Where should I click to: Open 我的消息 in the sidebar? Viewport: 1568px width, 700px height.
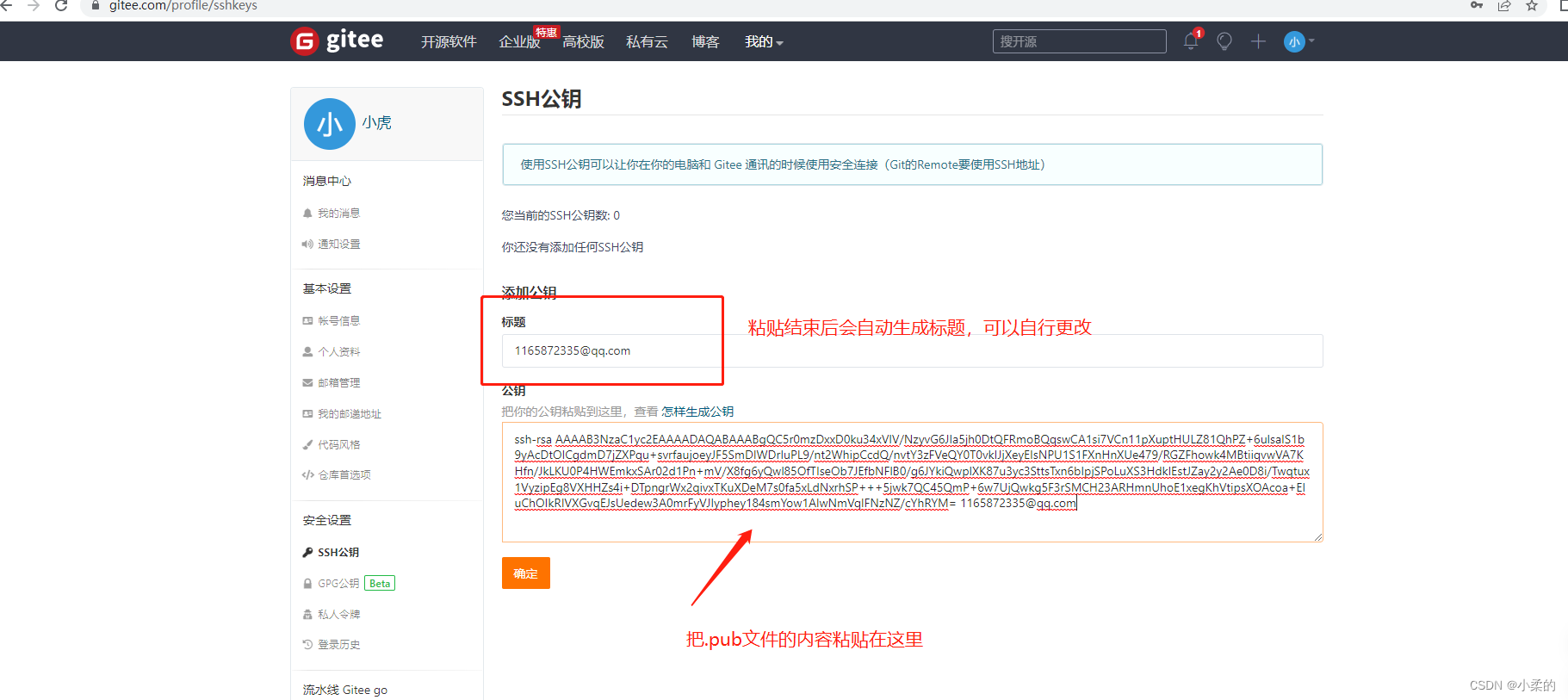pos(338,213)
